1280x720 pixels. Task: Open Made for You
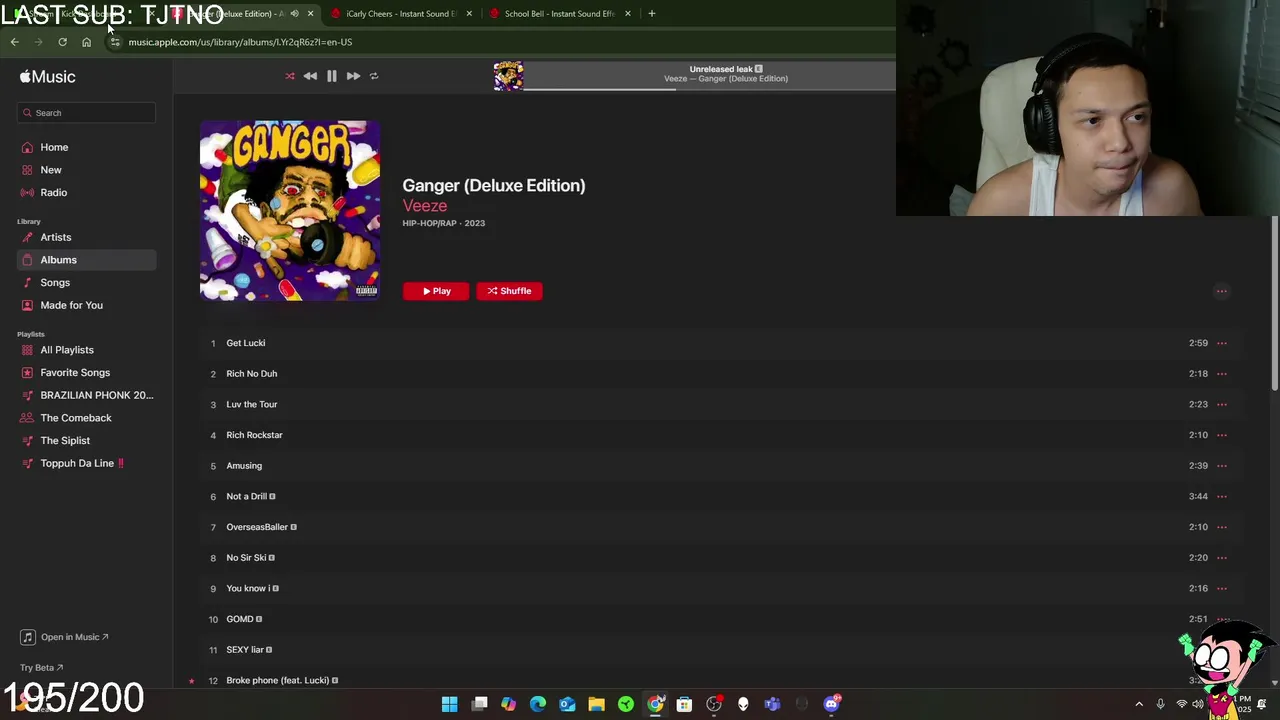pos(71,305)
